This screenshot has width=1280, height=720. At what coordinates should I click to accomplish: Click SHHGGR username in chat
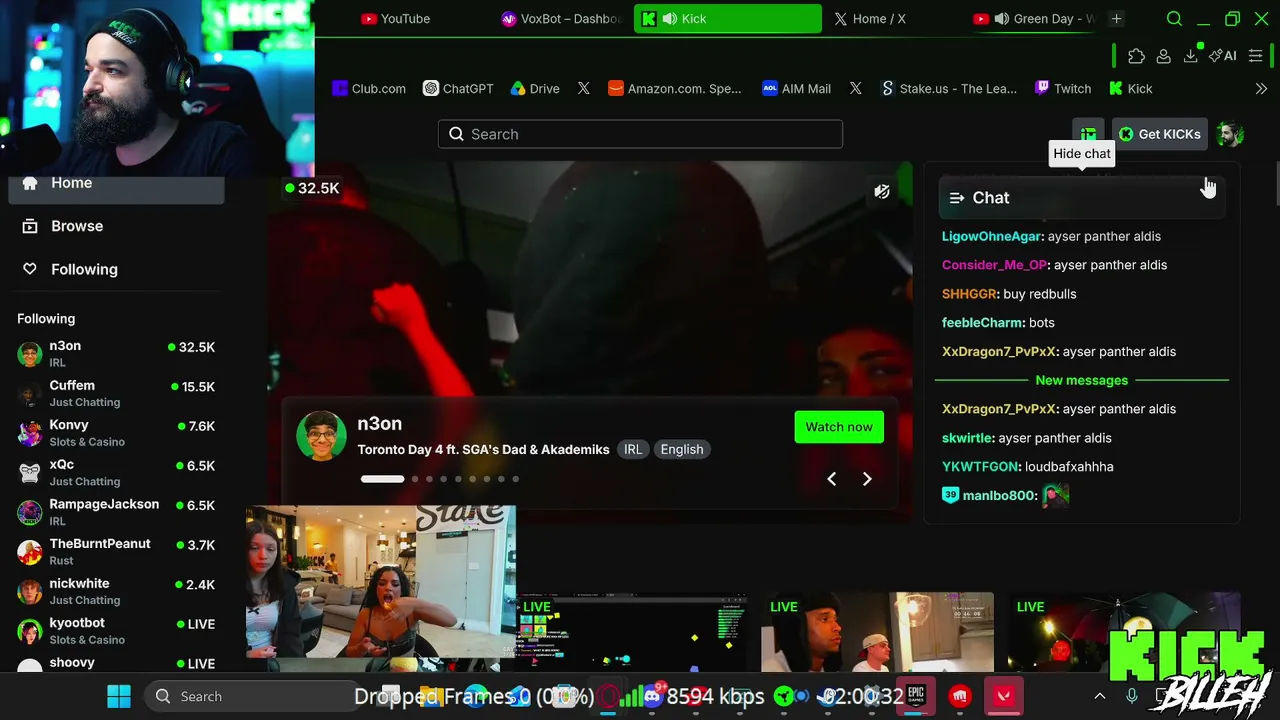pyautogui.click(x=969, y=294)
